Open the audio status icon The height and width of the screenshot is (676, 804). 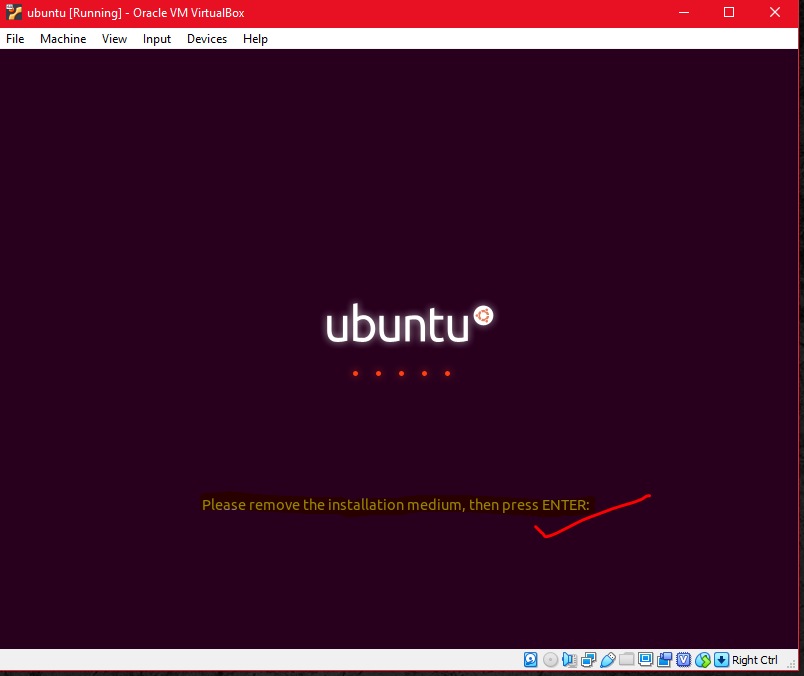click(569, 660)
